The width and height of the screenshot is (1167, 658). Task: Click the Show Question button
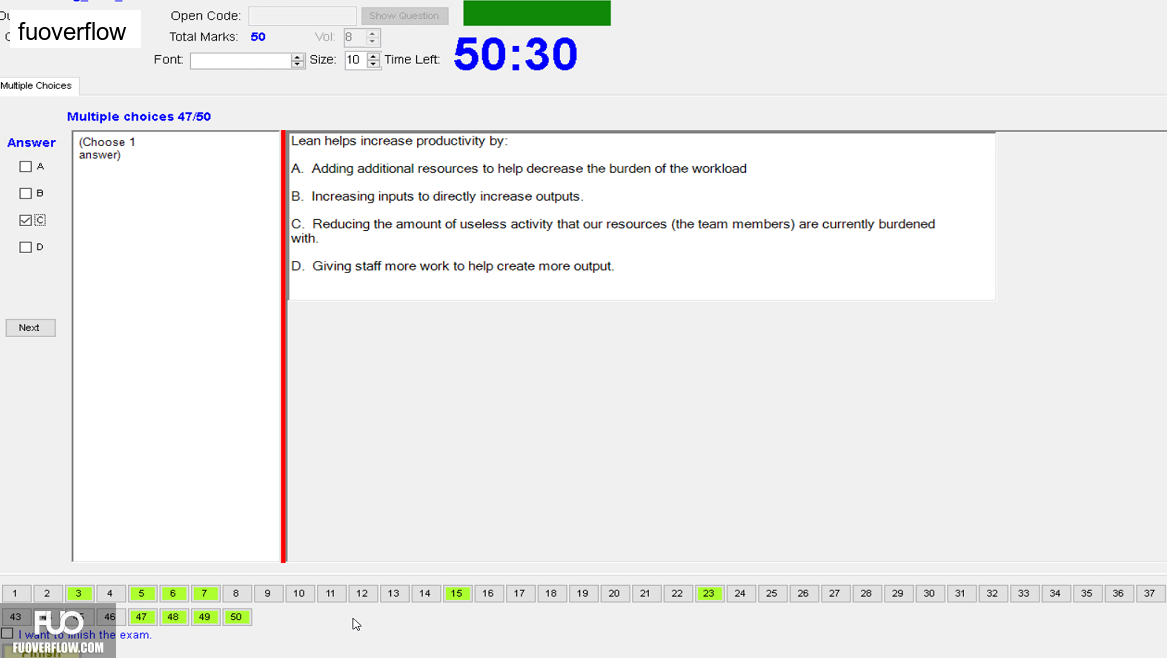(x=404, y=16)
